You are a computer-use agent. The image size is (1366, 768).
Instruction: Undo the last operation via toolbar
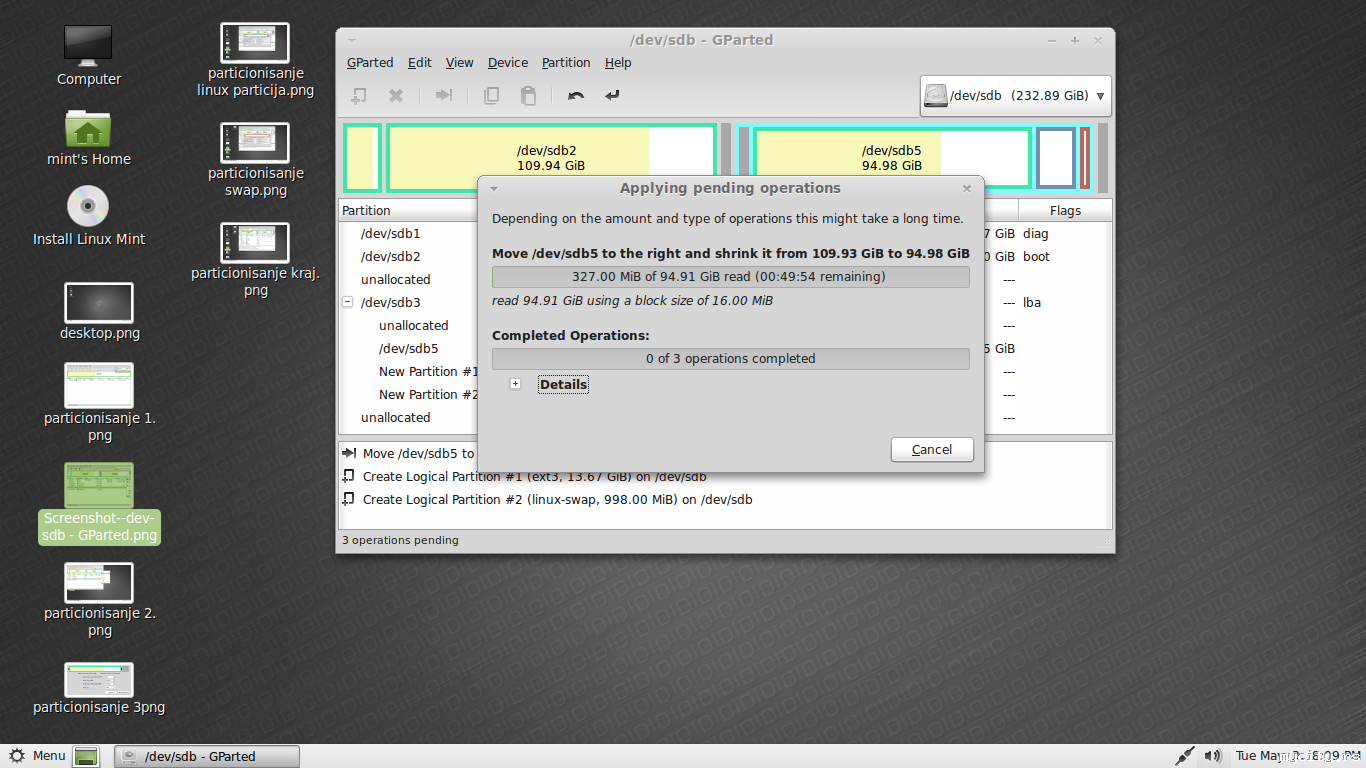pos(576,96)
